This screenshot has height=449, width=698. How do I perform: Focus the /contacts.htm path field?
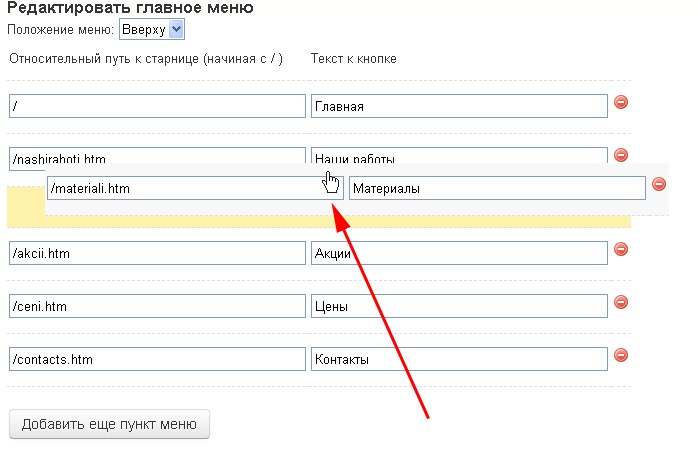tap(157, 359)
